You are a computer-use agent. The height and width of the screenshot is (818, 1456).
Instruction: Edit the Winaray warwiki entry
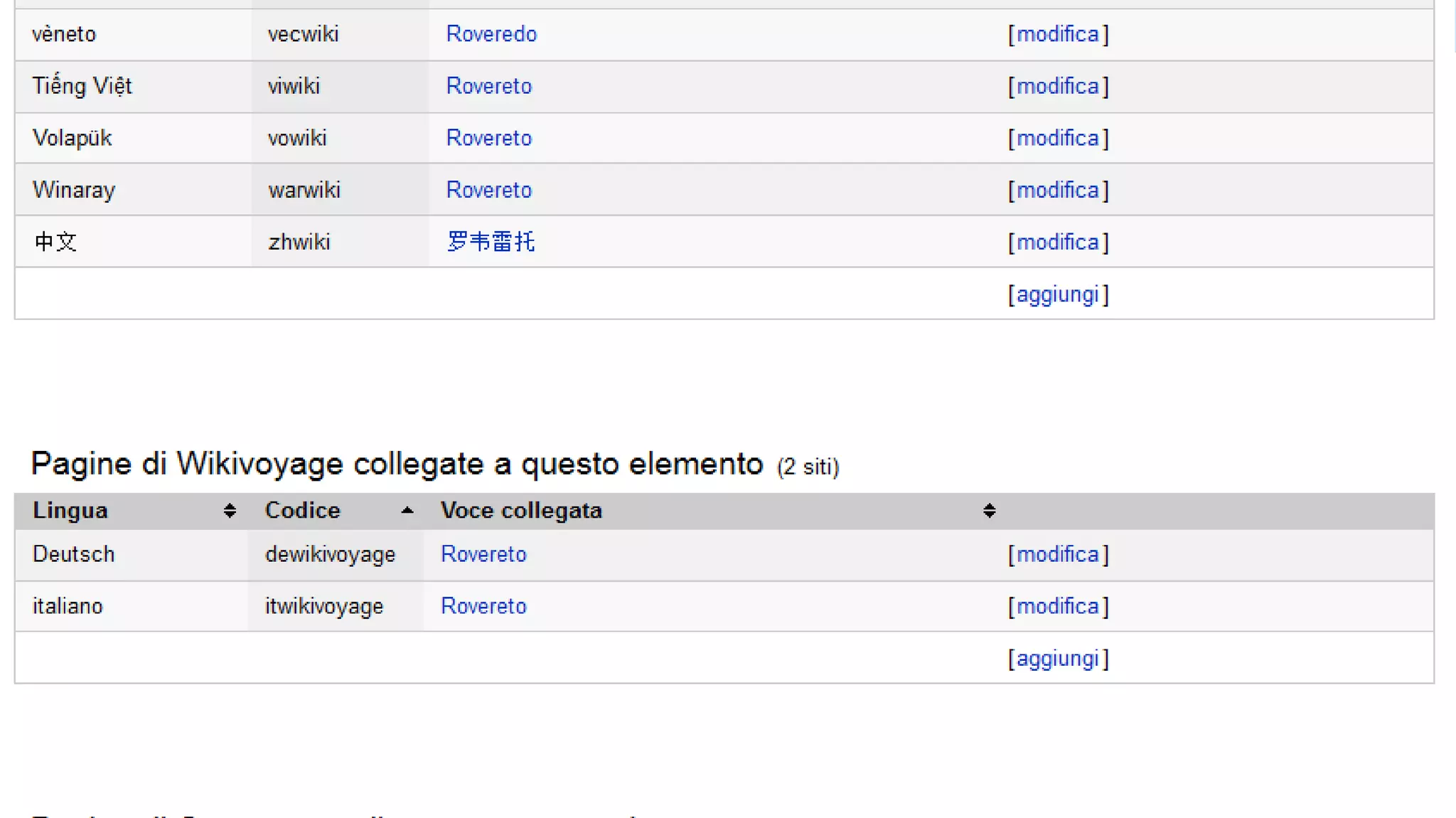[x=1057, y=190]
